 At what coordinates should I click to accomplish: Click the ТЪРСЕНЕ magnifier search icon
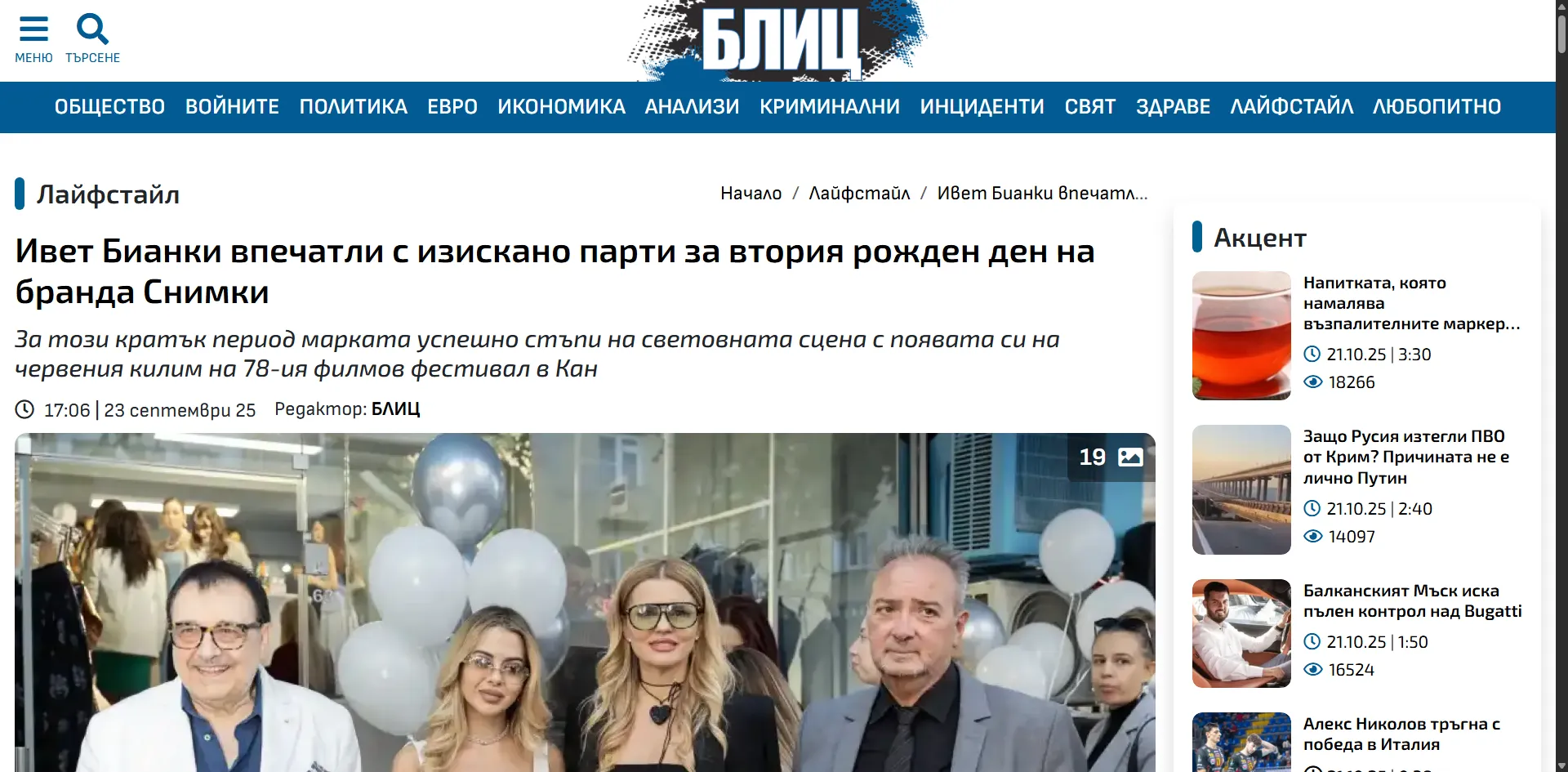(92, 29)
